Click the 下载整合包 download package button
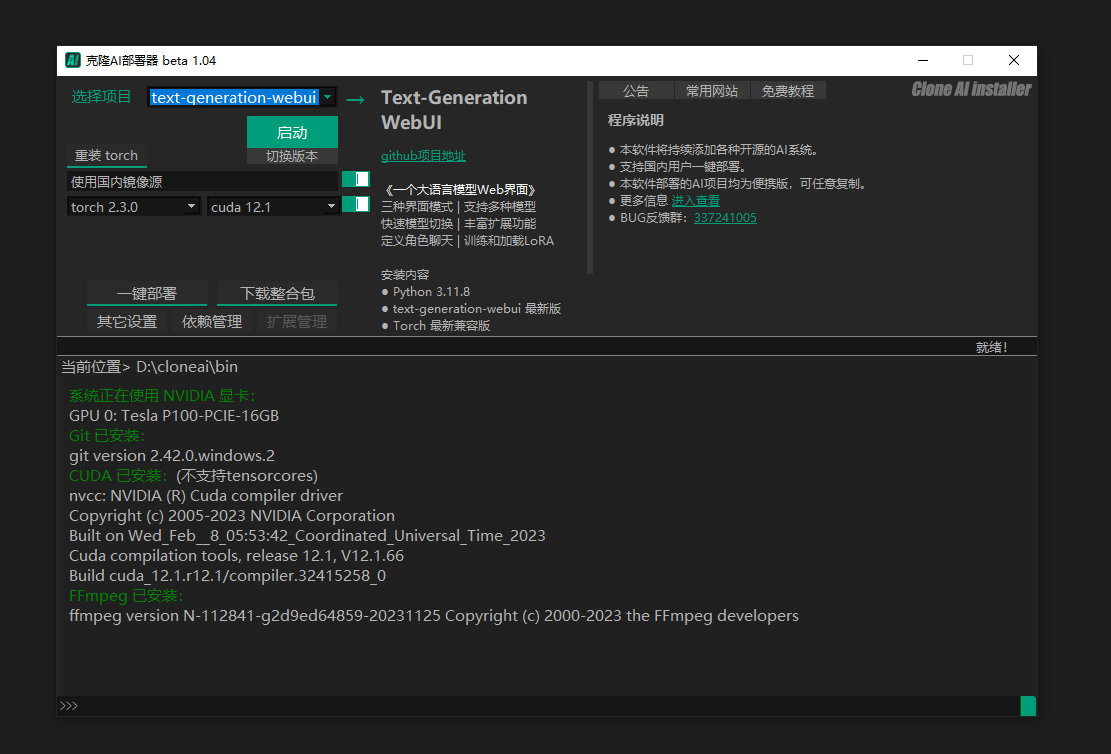The image size is (1111, 754). point(277,293)
